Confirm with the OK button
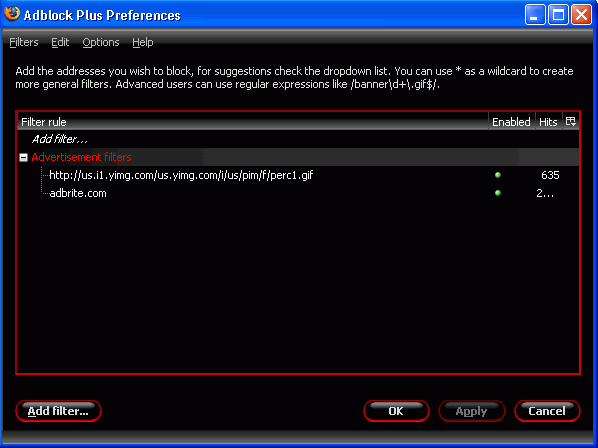598x448 pixels. pos(396,411)
